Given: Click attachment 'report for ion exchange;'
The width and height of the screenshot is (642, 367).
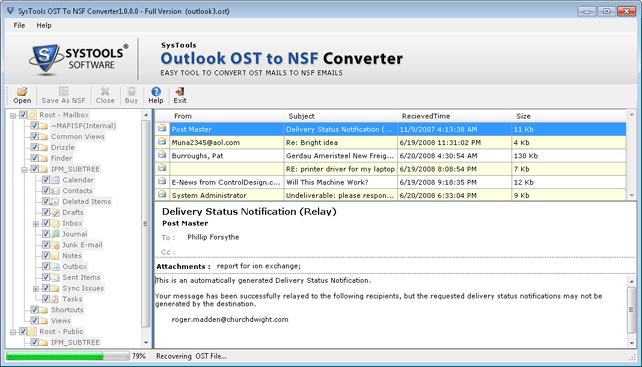Looking at the screenshot, I should (x=258, y=266).
